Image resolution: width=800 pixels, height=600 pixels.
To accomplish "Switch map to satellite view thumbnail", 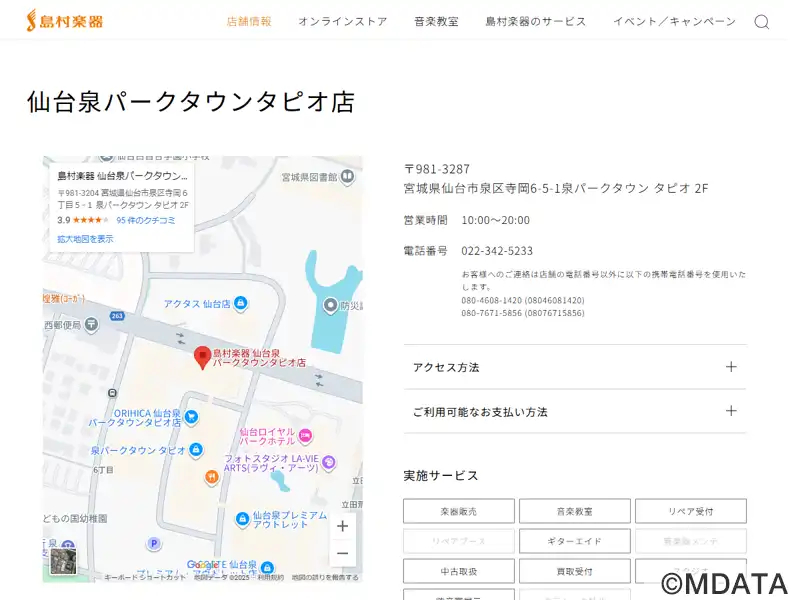I will pyautogui.click(x=63, y=561).
